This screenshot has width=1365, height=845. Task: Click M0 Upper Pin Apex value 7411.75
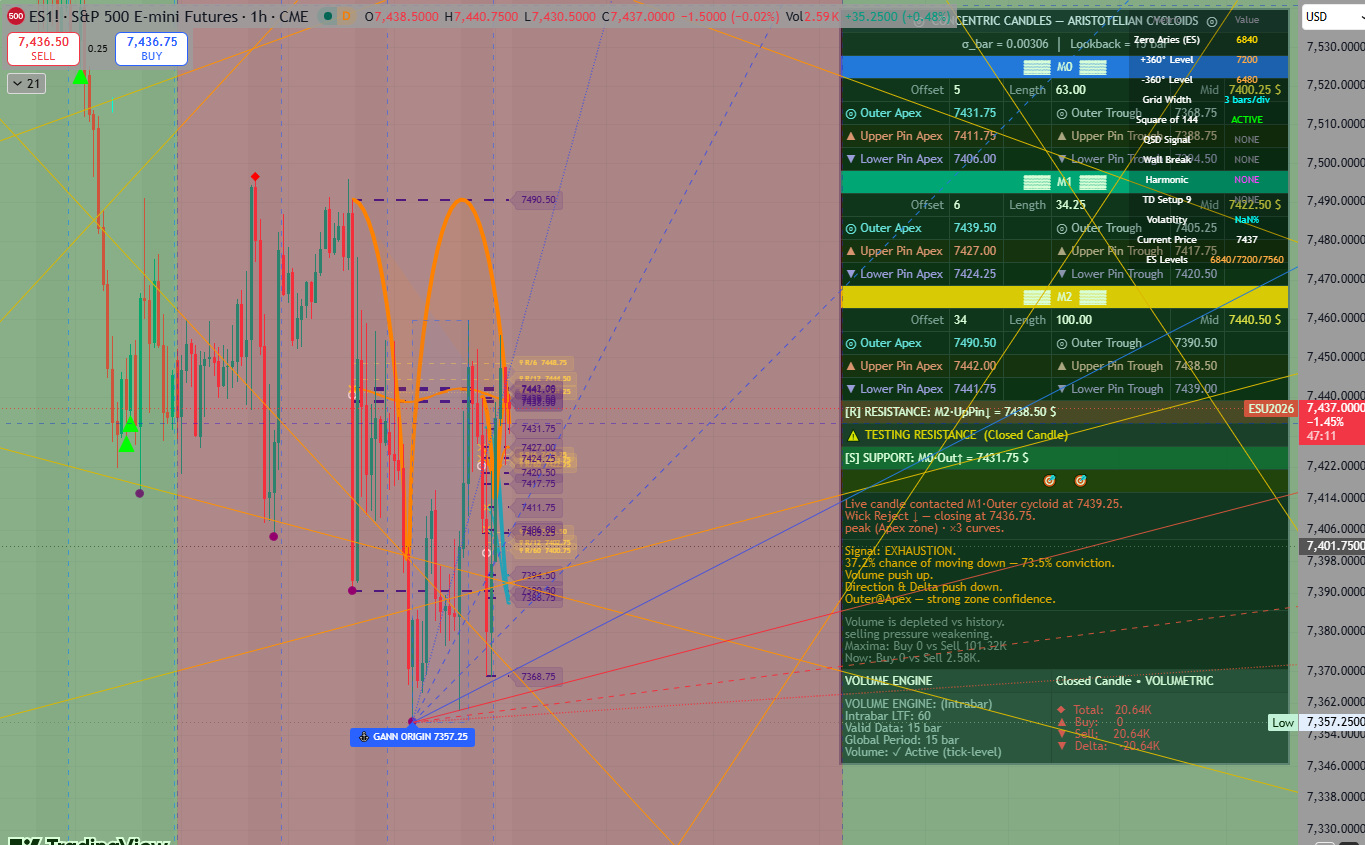975,136
